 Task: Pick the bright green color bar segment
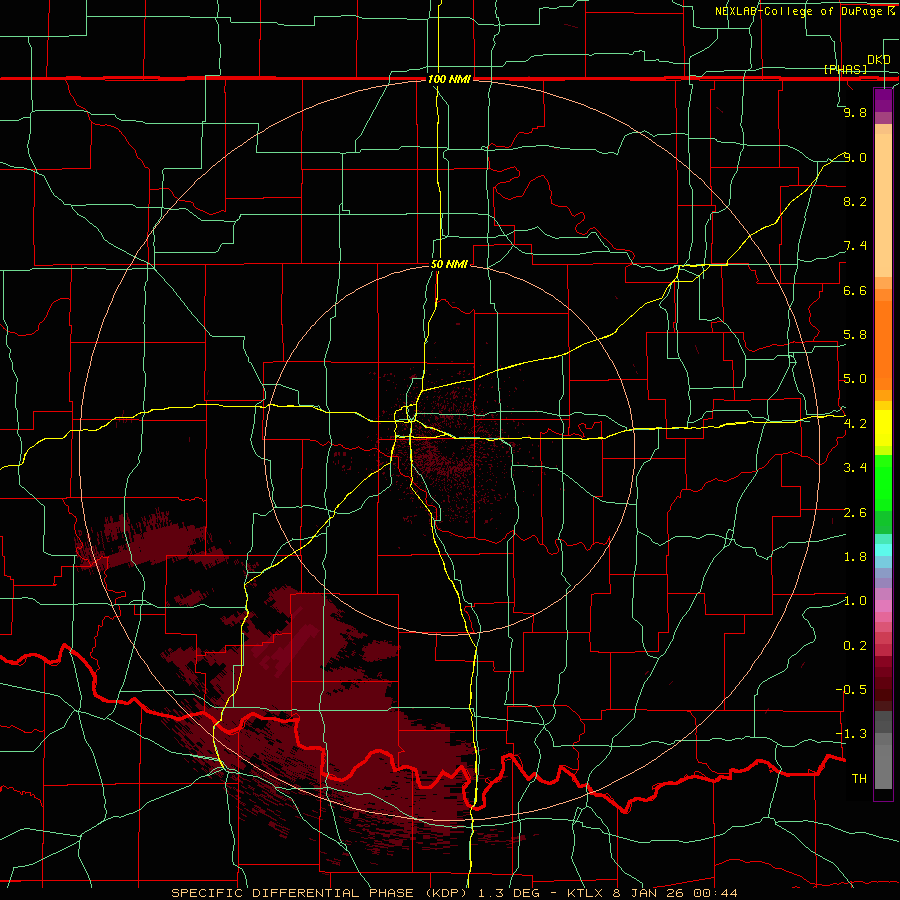pos(883,483)
